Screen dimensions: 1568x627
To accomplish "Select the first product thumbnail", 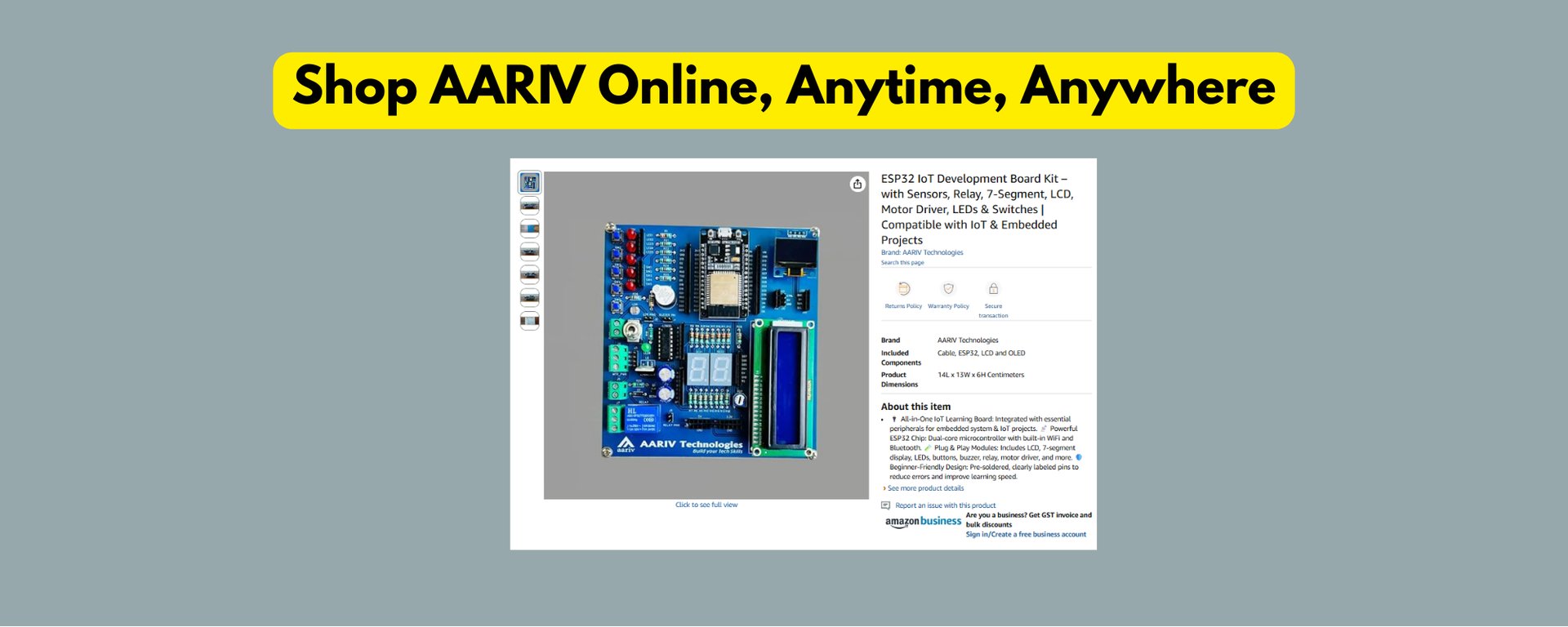I will (529, 182).
